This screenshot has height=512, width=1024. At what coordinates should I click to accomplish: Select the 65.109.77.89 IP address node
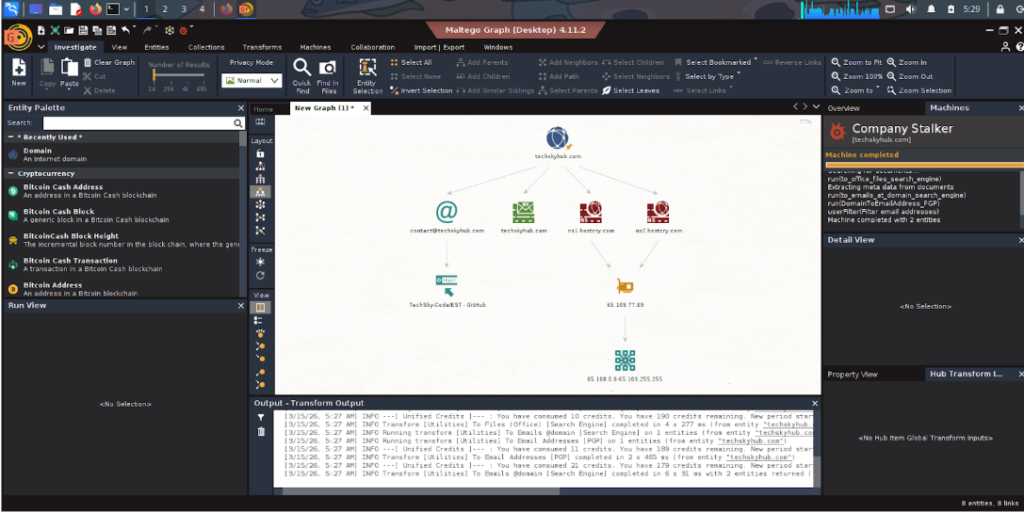(x=625, y=286)
